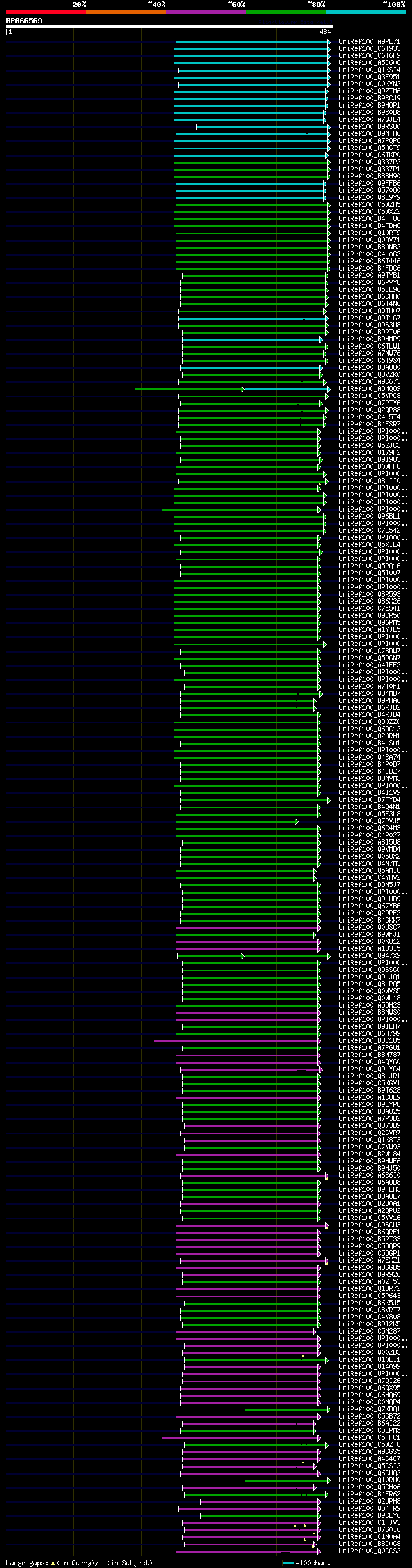Viewport: 412px width, 1568px height.
Task: Click the orange ~40% identity legend bar
Action: click(x=126, y=12)
